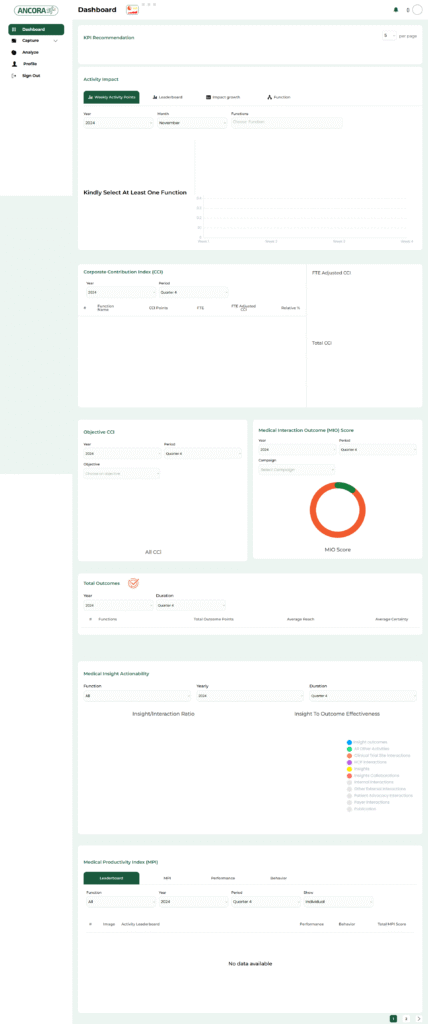The height and width of the screenshot is (1024, 428).
Task: Go to page 2 of results
Action: tap(406, 1018)
